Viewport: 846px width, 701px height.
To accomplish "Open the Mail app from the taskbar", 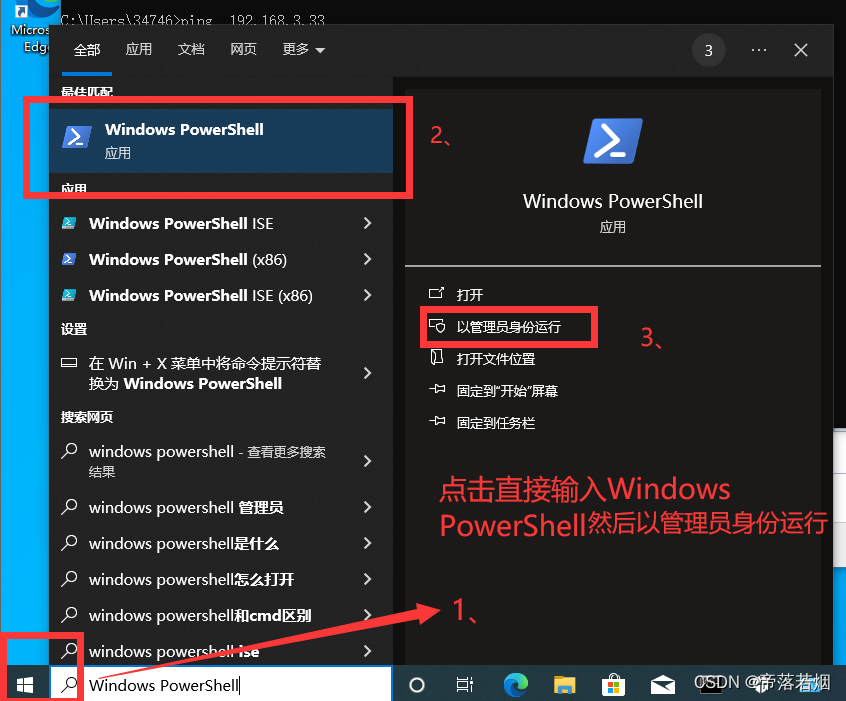I will click(662, 684).
